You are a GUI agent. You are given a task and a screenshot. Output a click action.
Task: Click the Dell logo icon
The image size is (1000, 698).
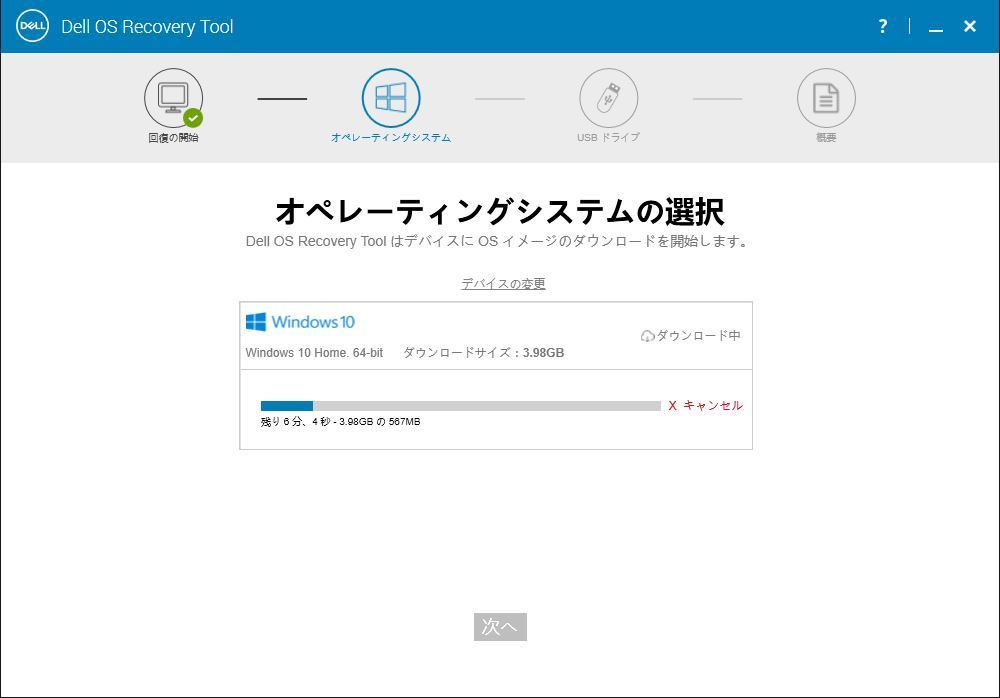pyautogui.click(x=33, y=26)
